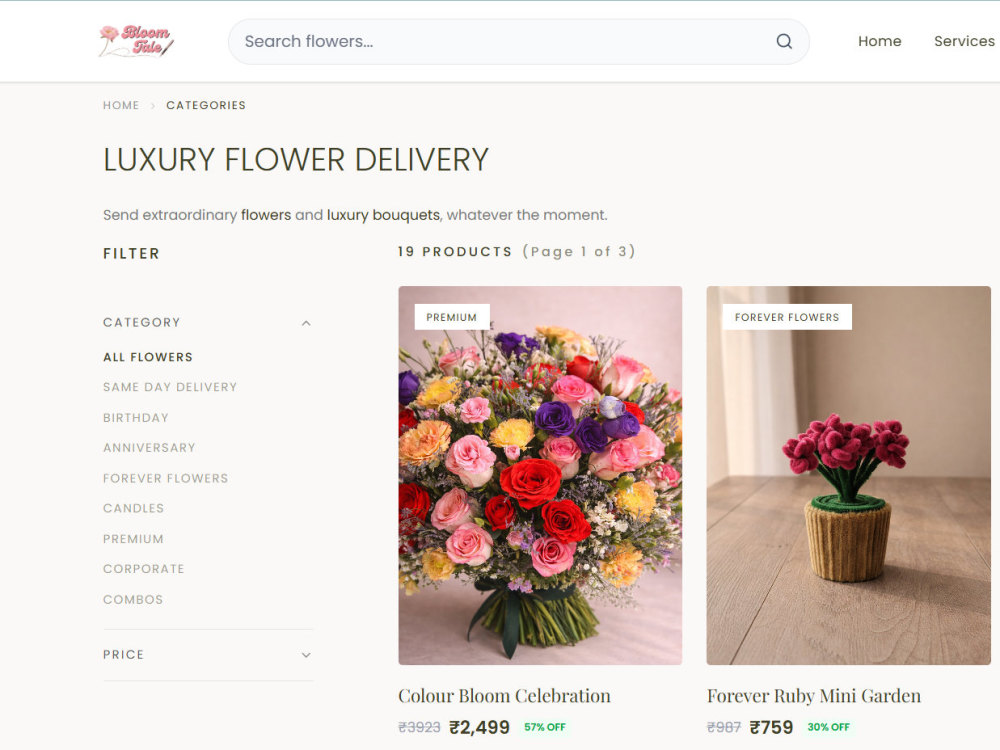Expand the PRICE filter section
This screenshot has width=1000, height=750.
click(207, 655)
